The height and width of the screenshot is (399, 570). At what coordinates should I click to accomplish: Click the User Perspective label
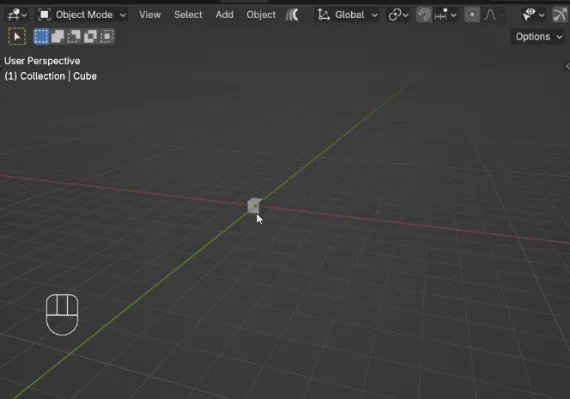pos(42,61)
